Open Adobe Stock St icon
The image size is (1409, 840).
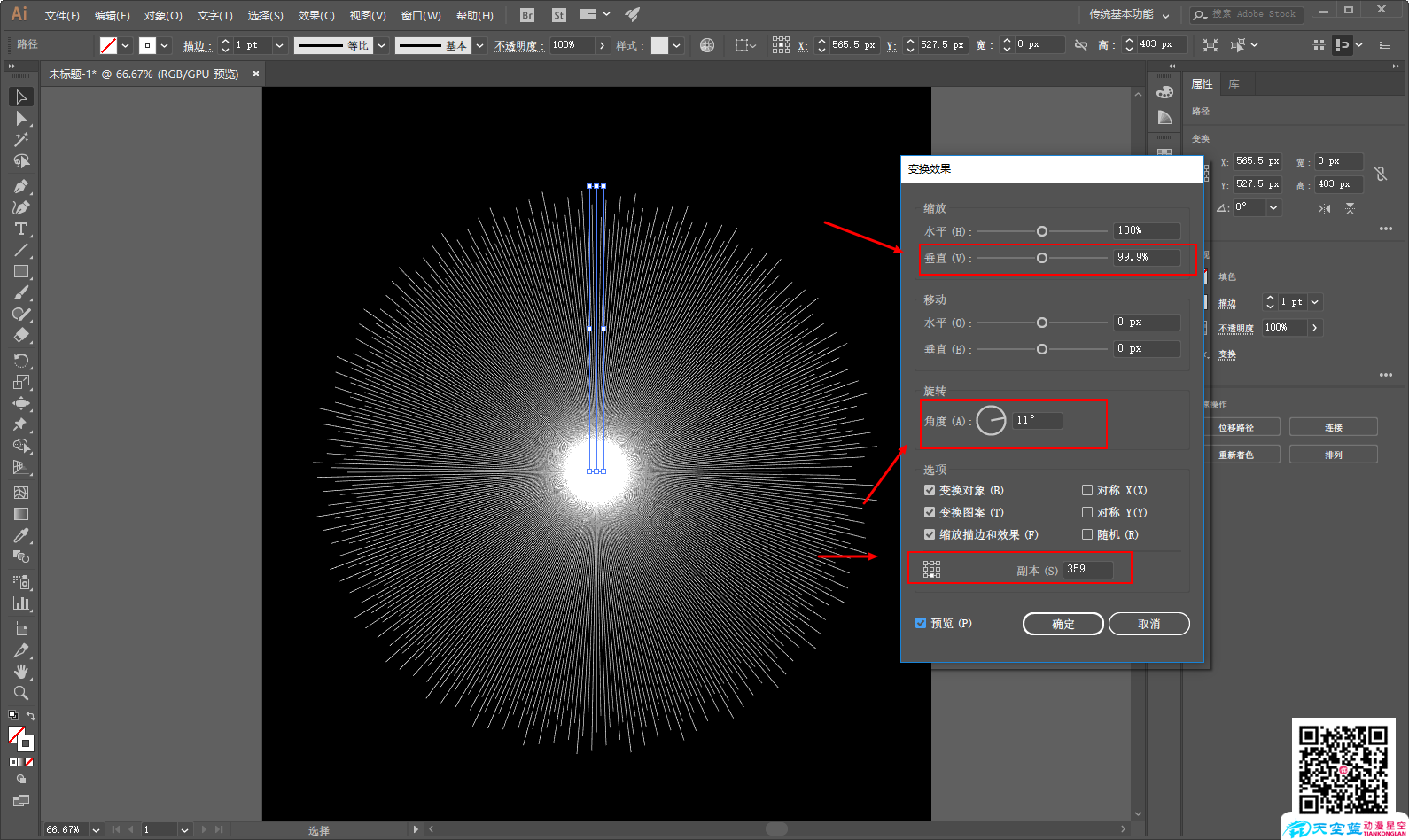[x=558, y=15]
